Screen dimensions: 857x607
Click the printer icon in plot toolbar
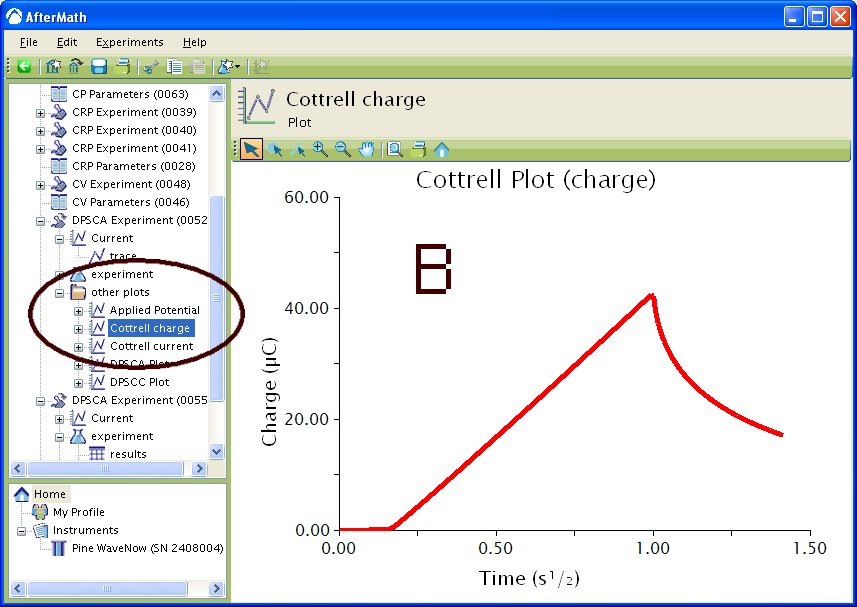(419, 149)
